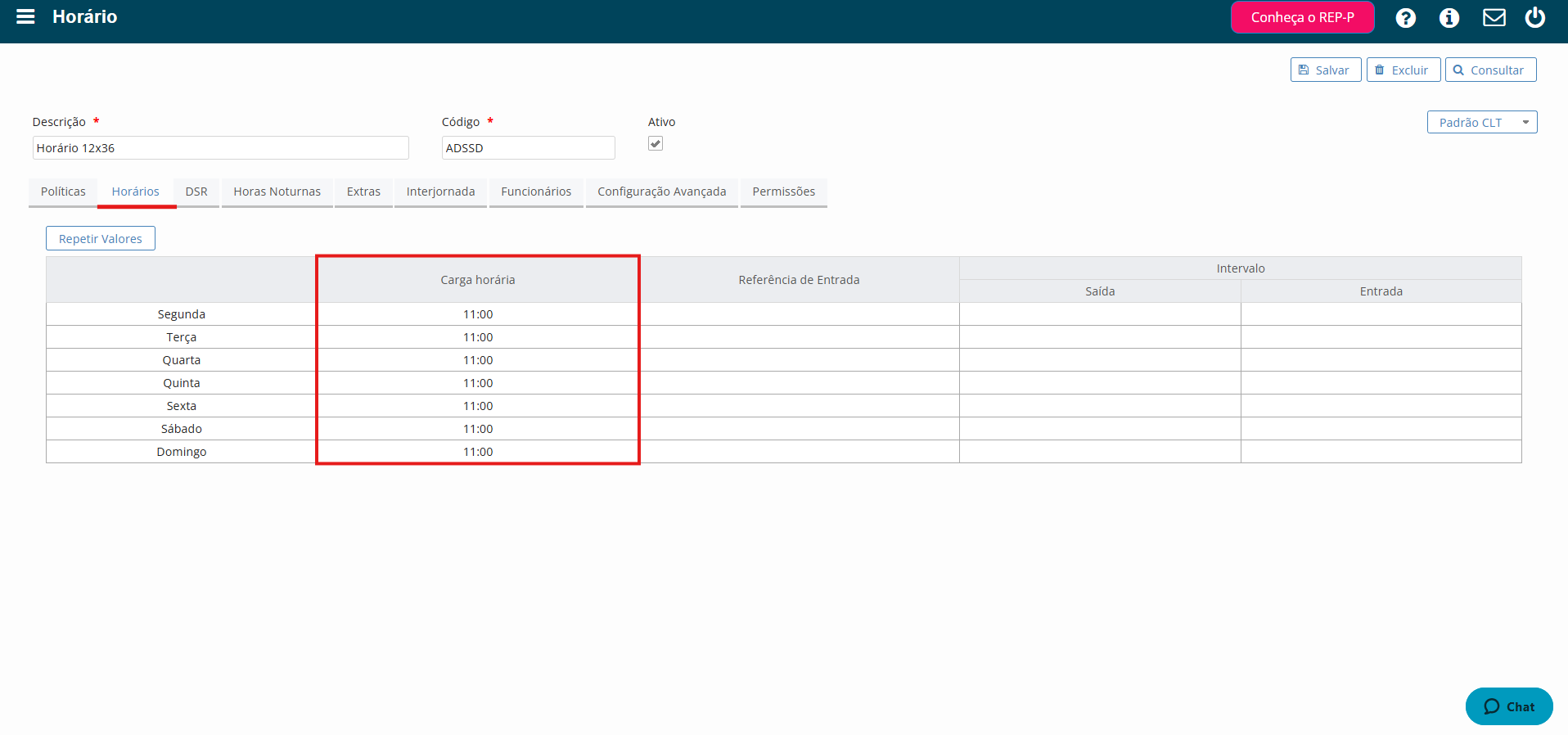This screenshot has height=735, width=1568.
Task: Click the Carga horária column header
Action: coord(478,280)
